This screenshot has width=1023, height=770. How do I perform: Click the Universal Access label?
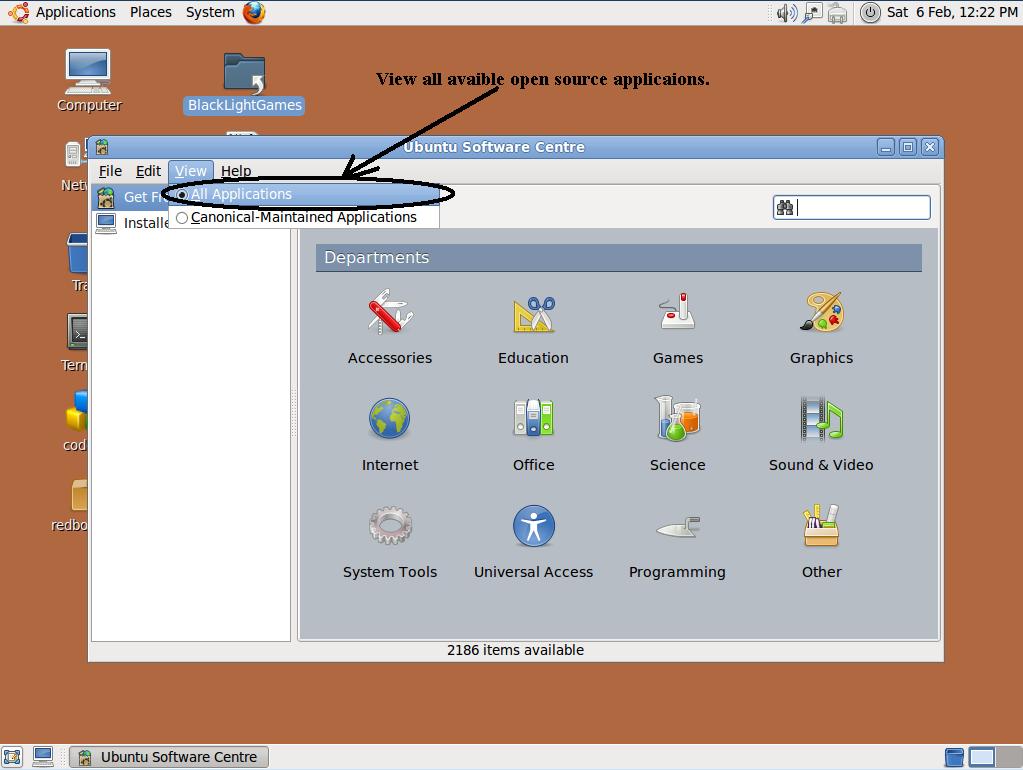534,572
